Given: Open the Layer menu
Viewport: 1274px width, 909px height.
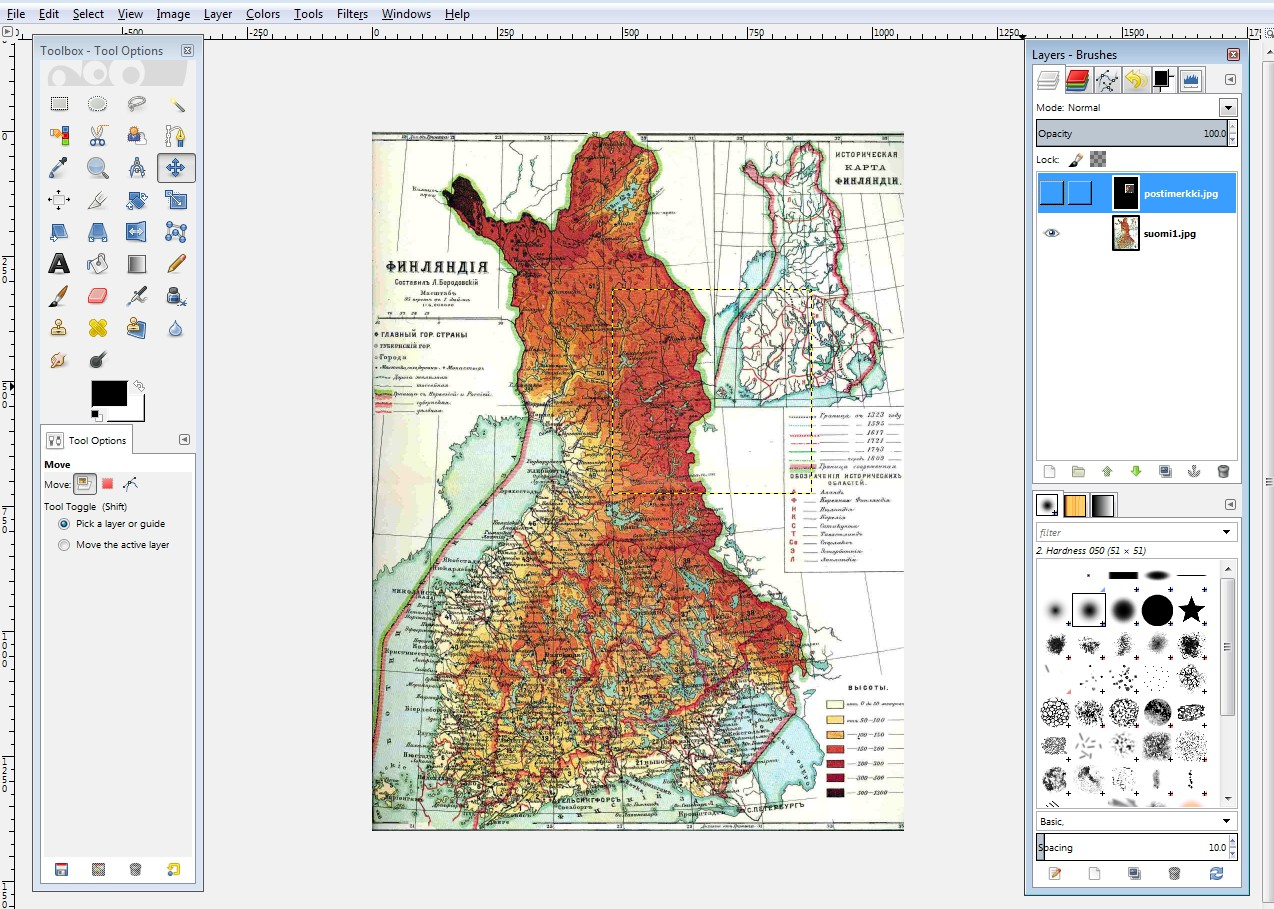Looking at the screenshot, I should (x=217, y=14).
